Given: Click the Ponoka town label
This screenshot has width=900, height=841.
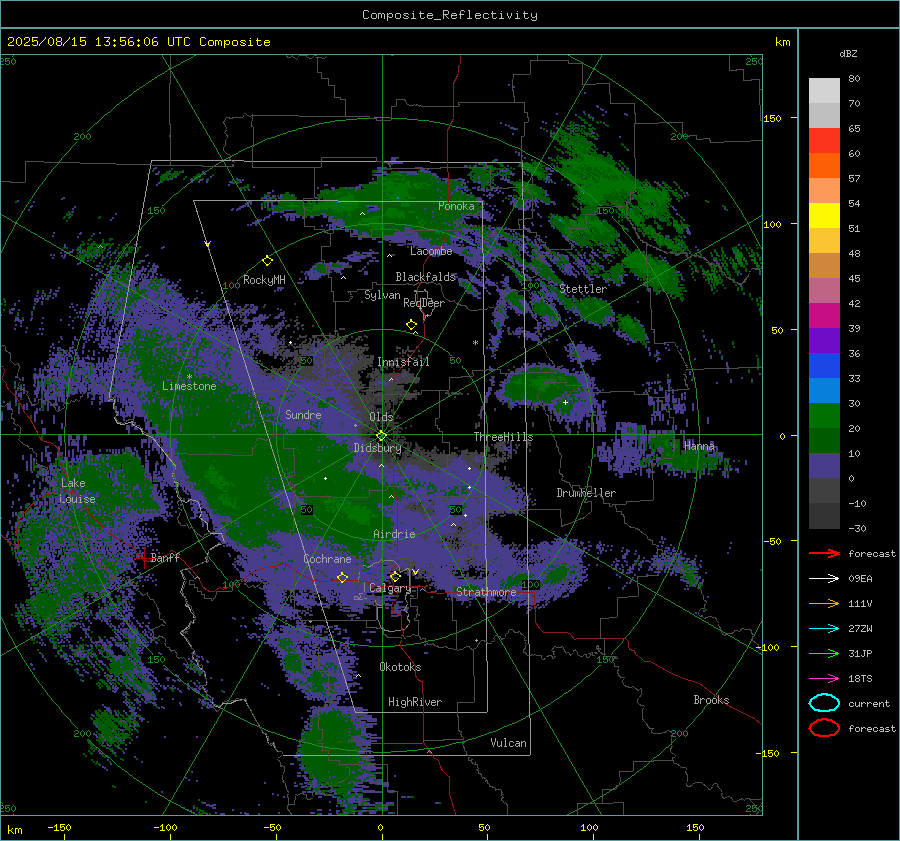Looking at the screenshot, I should 456,206.
